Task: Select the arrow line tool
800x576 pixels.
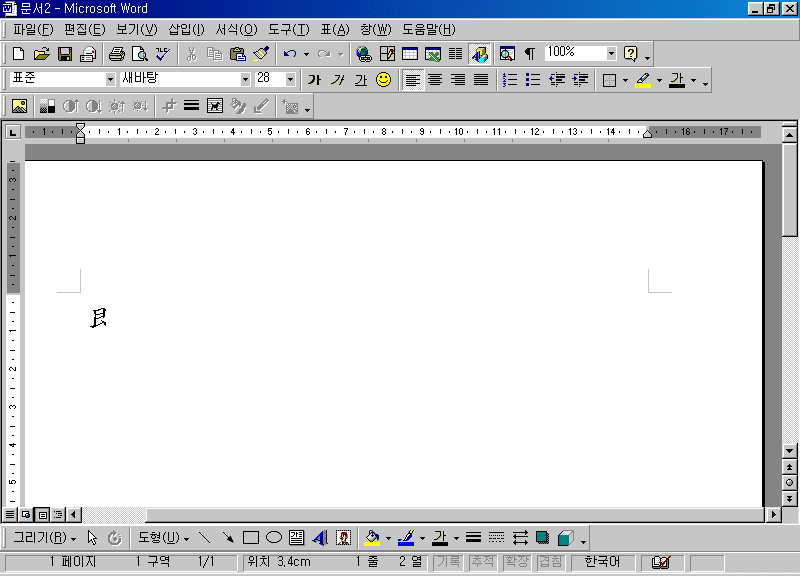Action: pos(228,538)
